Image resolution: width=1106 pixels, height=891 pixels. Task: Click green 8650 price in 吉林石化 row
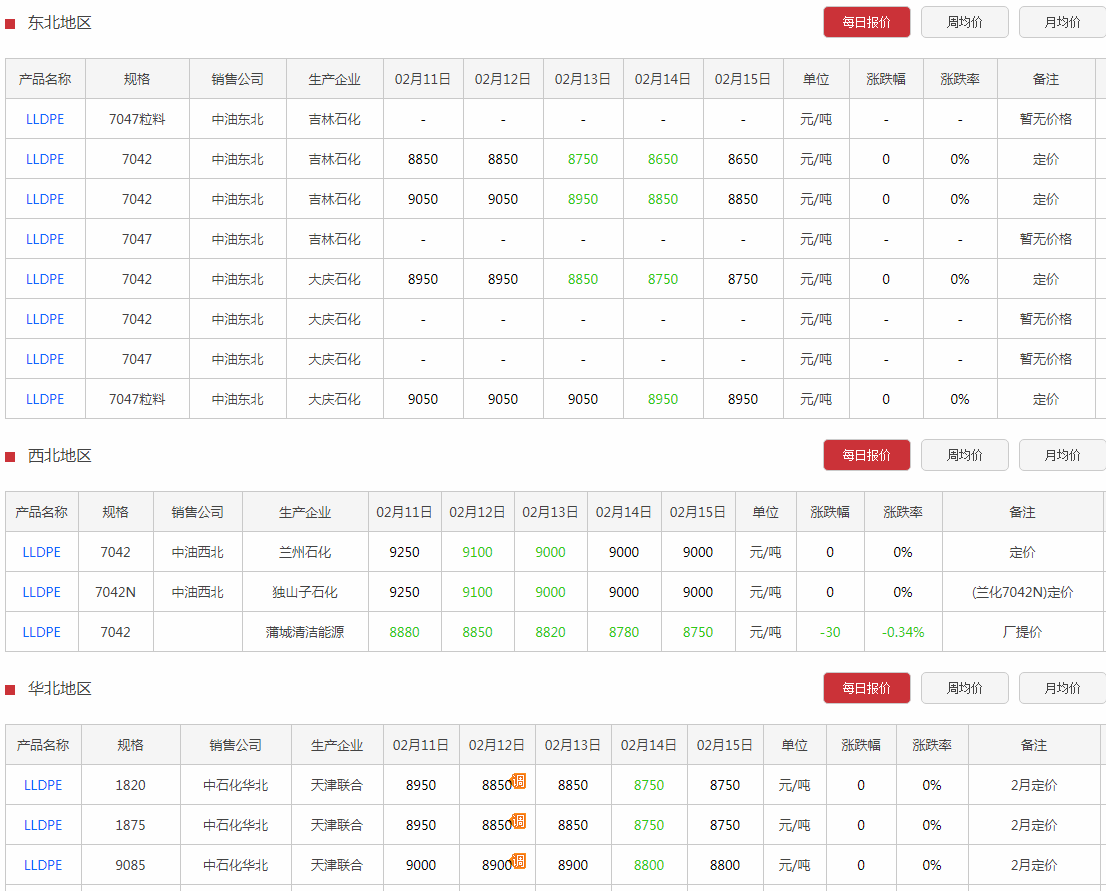663,159
